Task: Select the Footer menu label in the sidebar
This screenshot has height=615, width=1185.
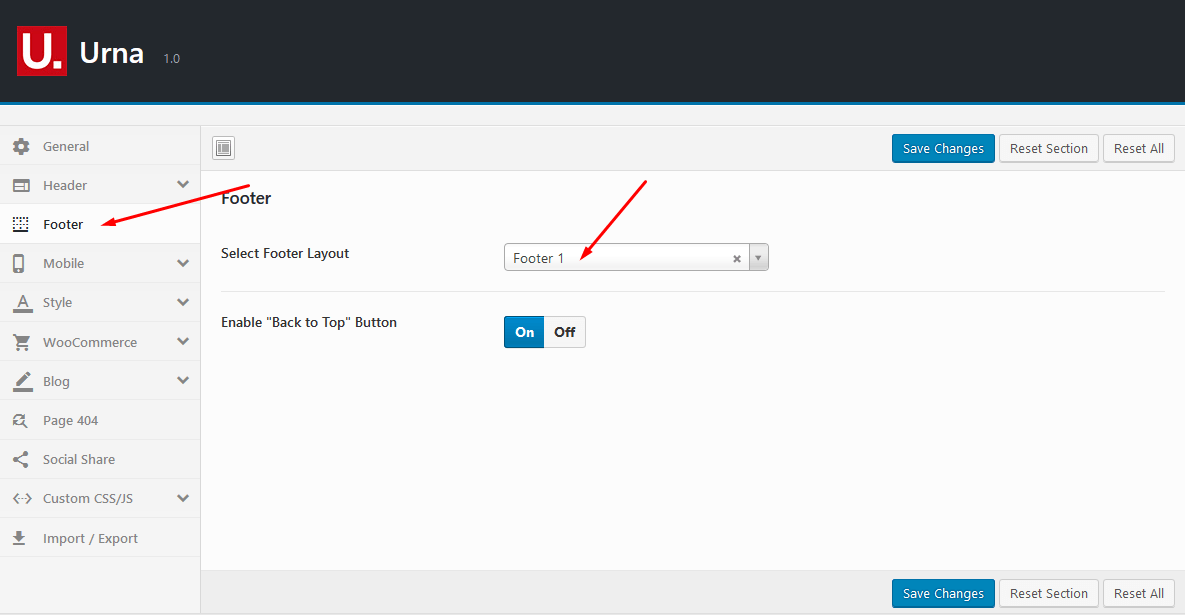Action: tap(63, 224)
